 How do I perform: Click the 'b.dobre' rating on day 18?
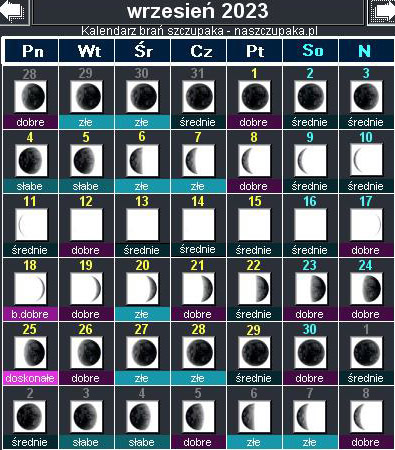30,314
